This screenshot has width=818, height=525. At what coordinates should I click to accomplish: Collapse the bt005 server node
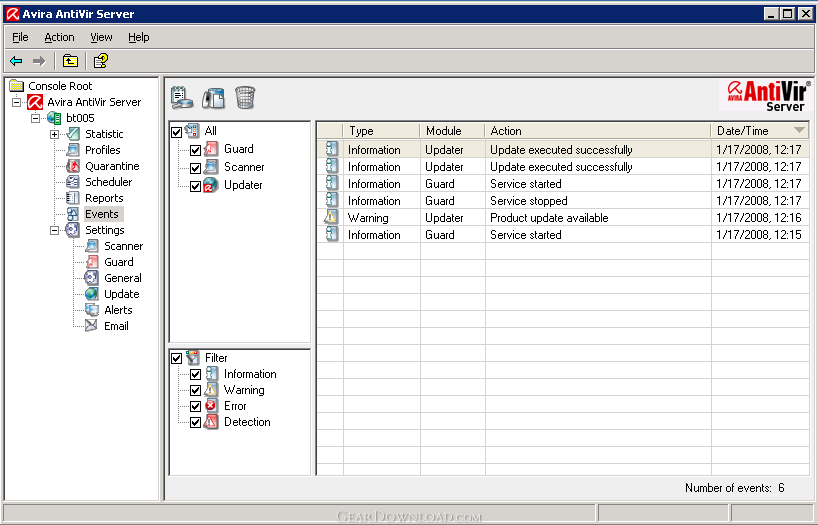[x=36, y=118]
